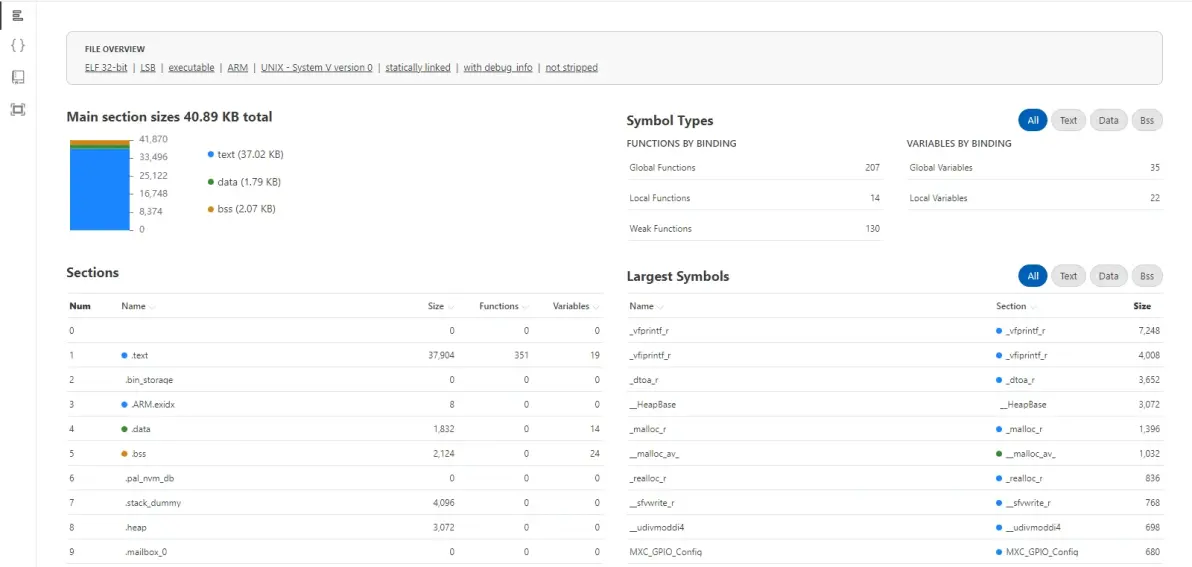Image resolution: width=1192 pixels, height=567 pixels.
Task: Toggle Largest Symbols filter to Data
Action: click(1108, 276)
